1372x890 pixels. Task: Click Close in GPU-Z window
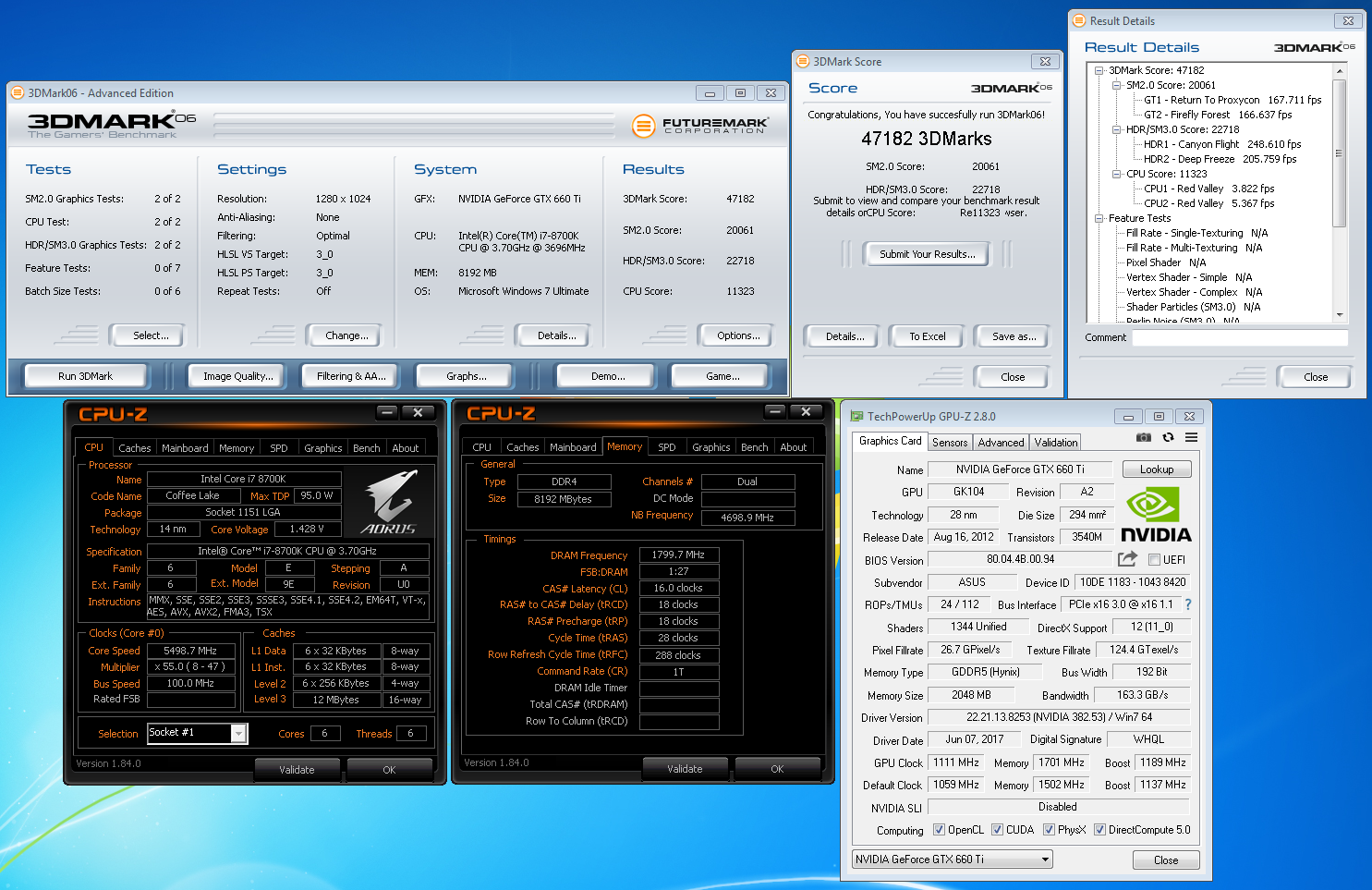(1166, 860)
